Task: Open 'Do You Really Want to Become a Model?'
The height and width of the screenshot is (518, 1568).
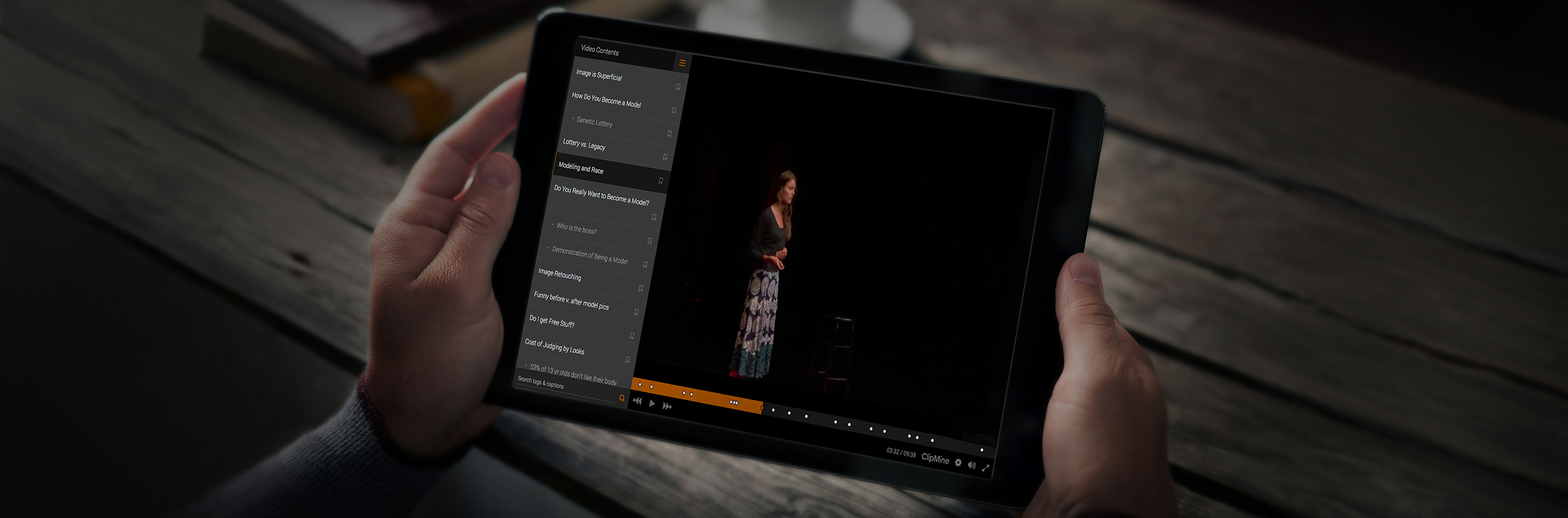Action: 601,195
